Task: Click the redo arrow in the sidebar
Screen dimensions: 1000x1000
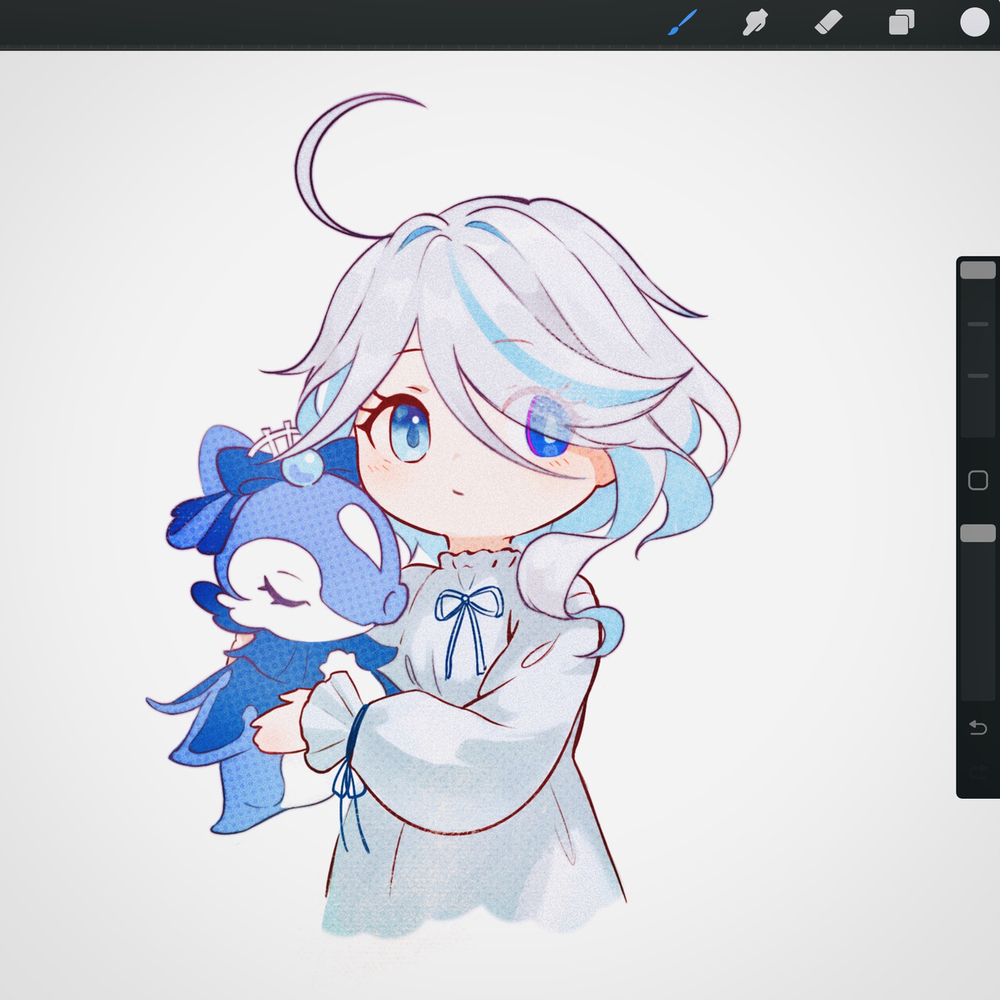Action: (x=978, y=772)
